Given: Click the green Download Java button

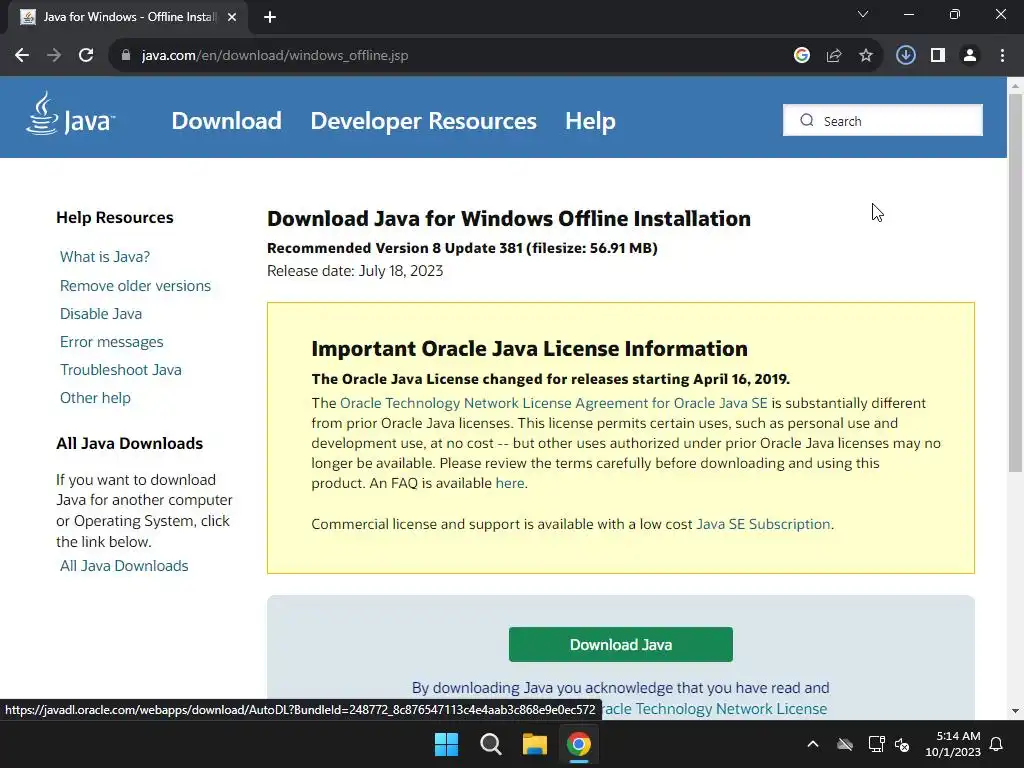Looking at the screenshot, I should point(620,645).
